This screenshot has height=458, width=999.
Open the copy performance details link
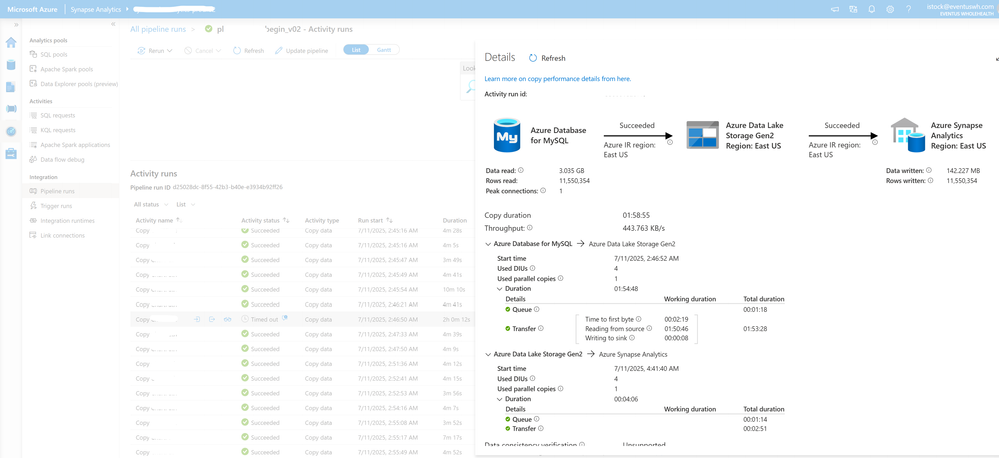557,78
